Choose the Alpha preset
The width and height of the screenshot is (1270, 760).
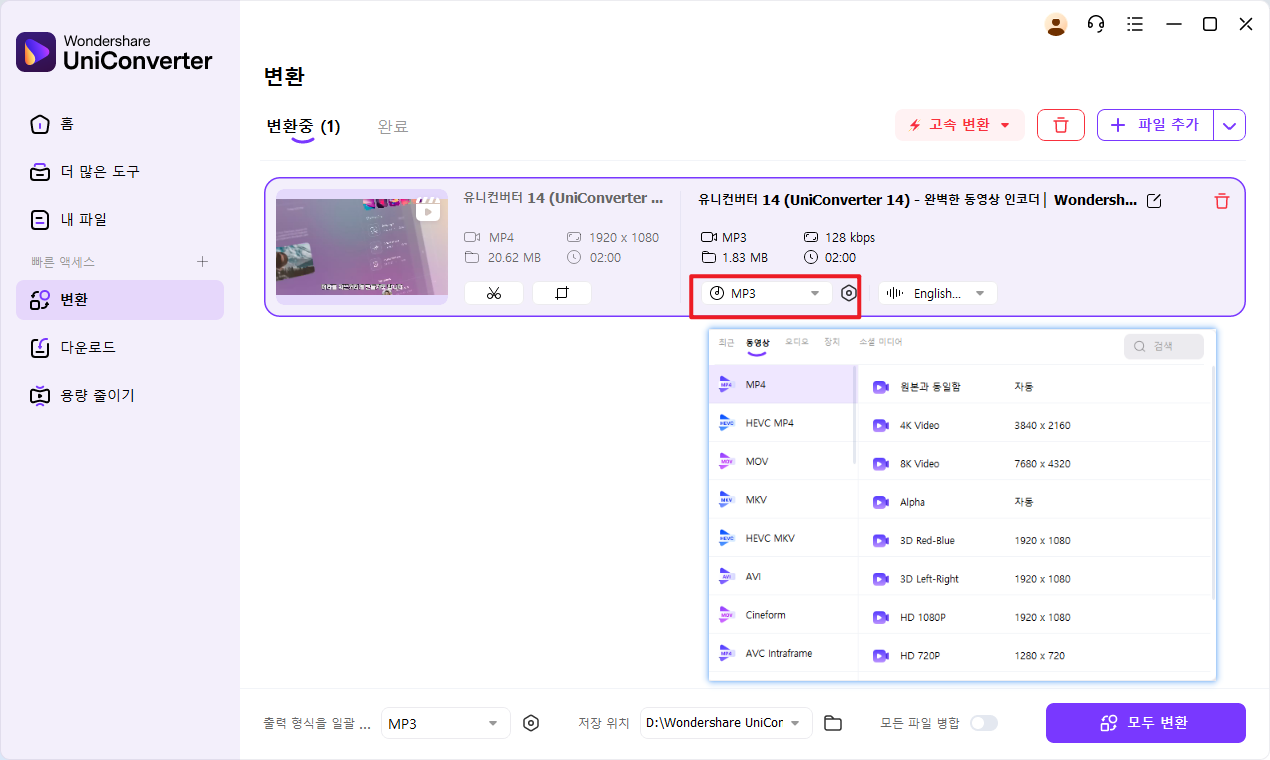[x=1035, y=502]
